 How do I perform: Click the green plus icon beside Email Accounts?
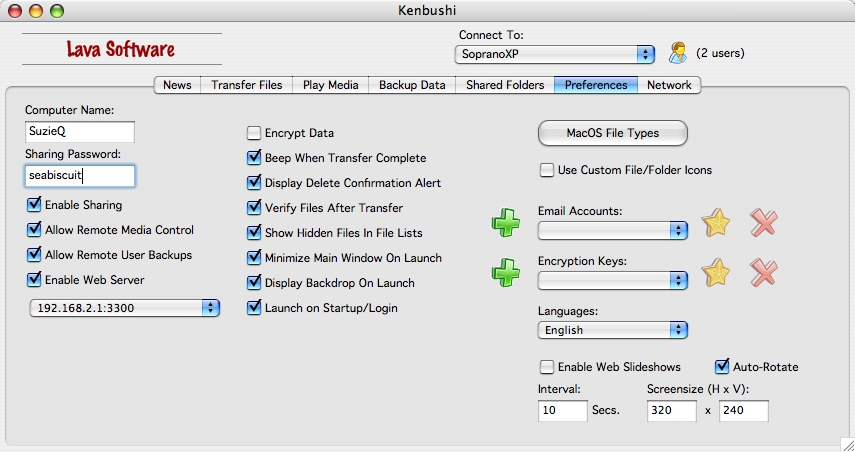point(505,222)
